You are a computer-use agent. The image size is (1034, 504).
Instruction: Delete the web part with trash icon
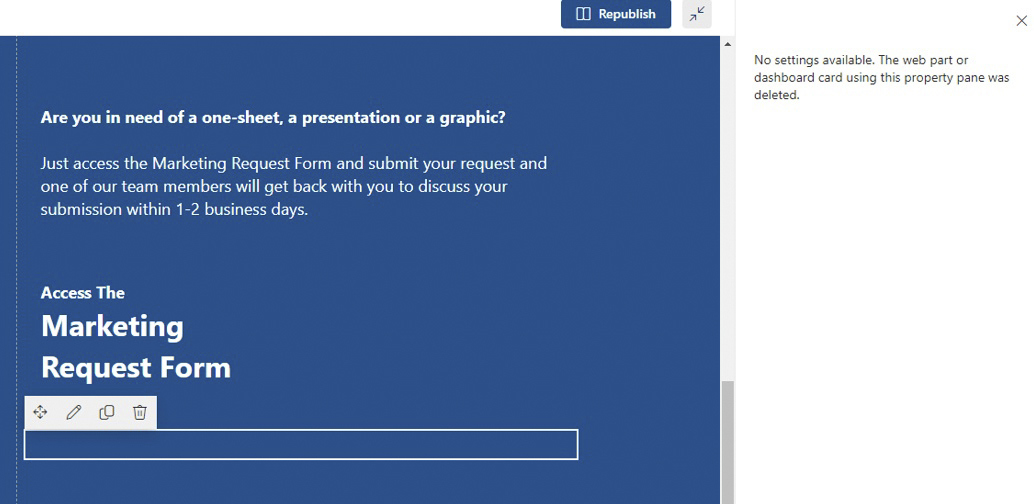140,412
